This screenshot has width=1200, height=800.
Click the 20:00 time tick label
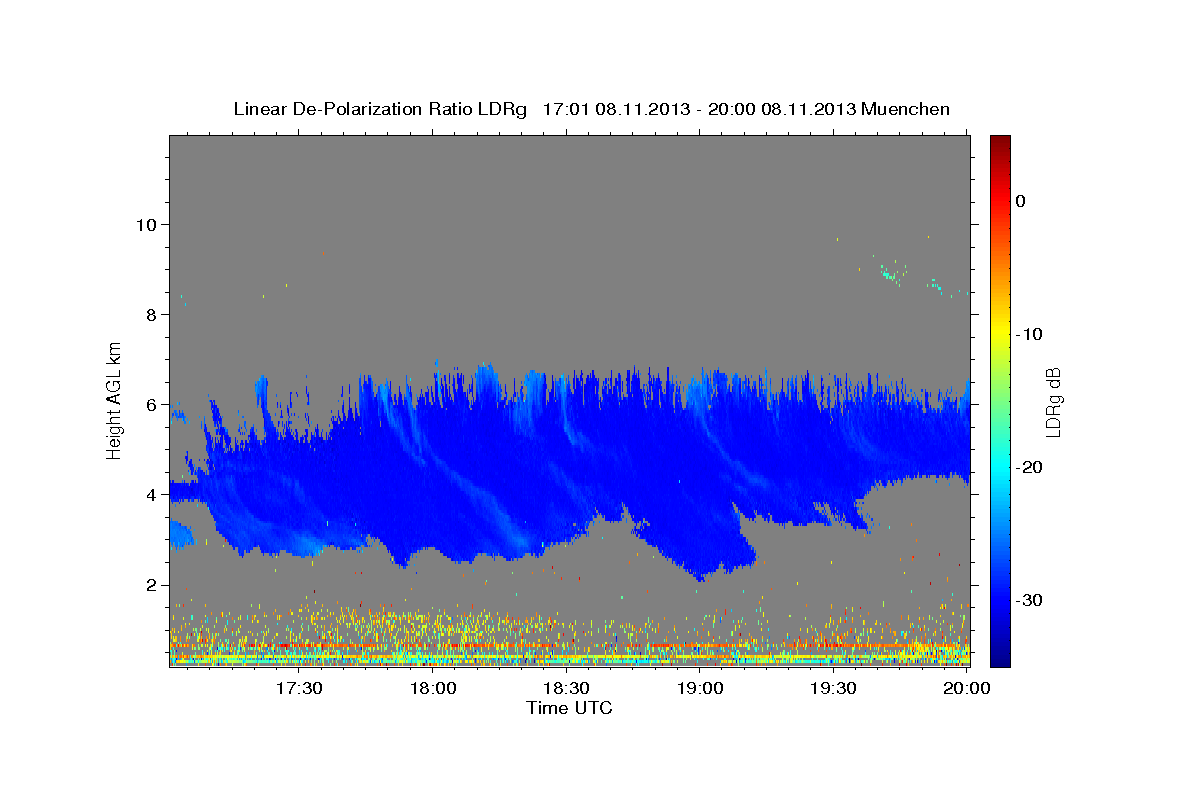coord(967,688)
